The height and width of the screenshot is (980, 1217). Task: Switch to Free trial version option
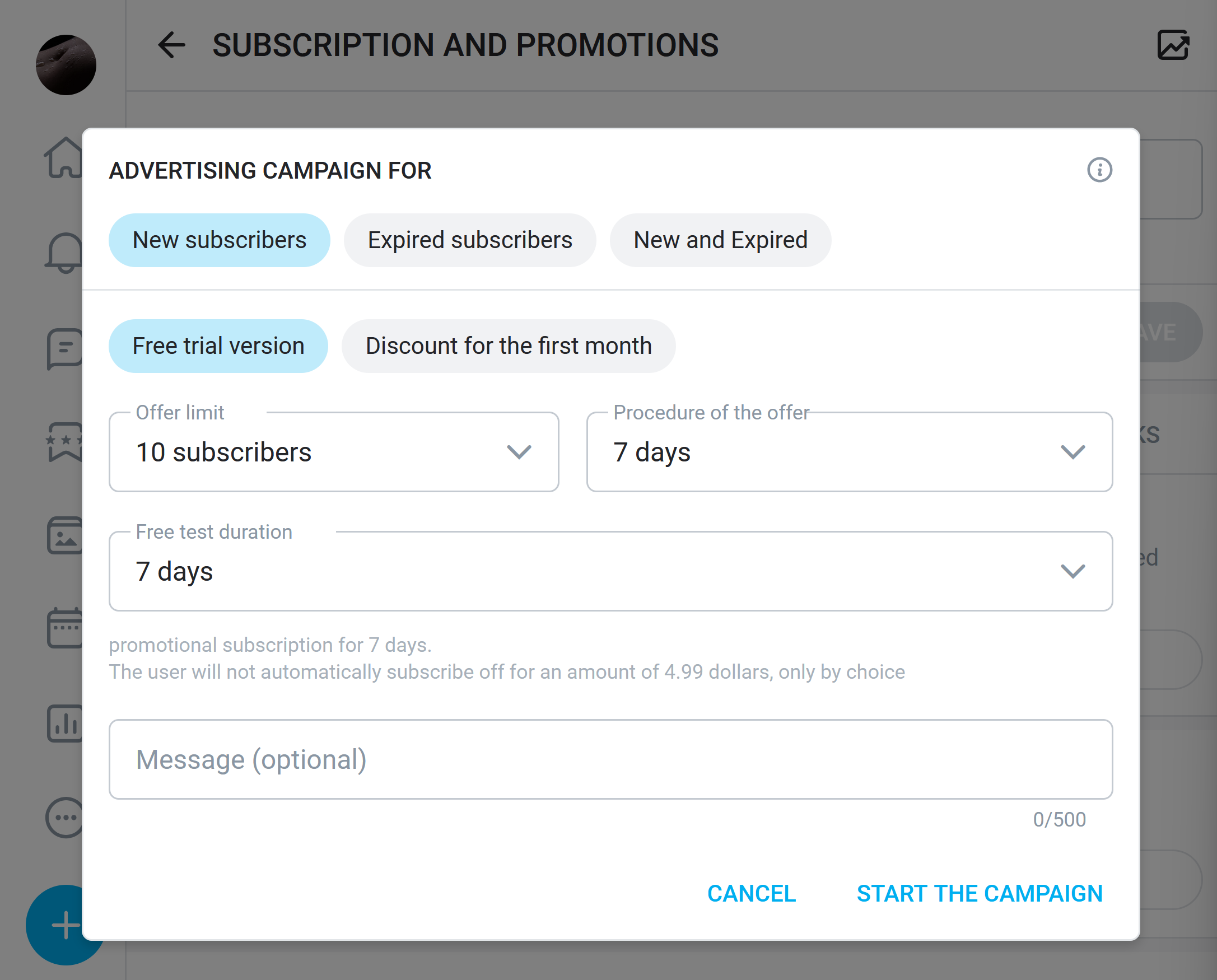coord(218,346)
